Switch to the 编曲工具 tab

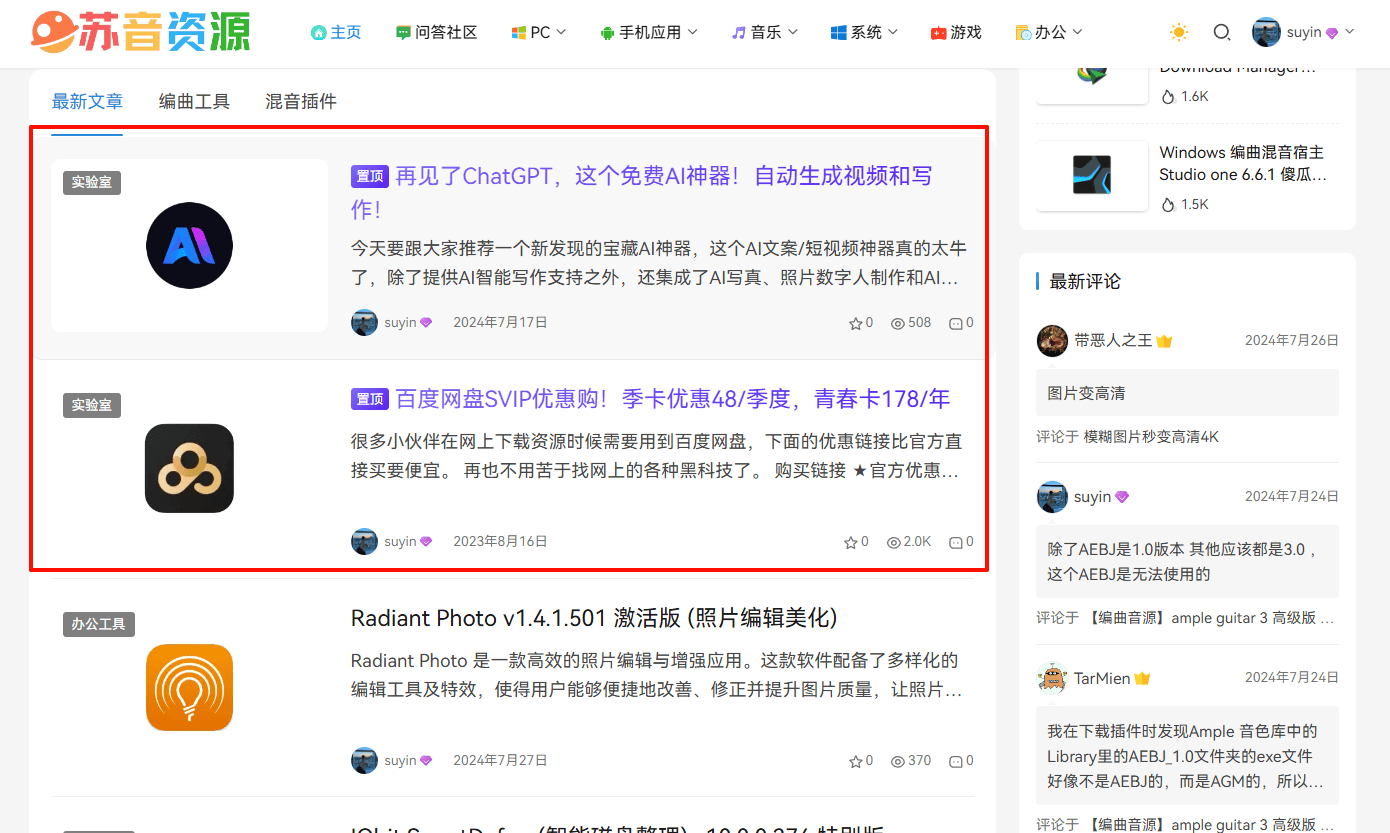pos(194,101)
